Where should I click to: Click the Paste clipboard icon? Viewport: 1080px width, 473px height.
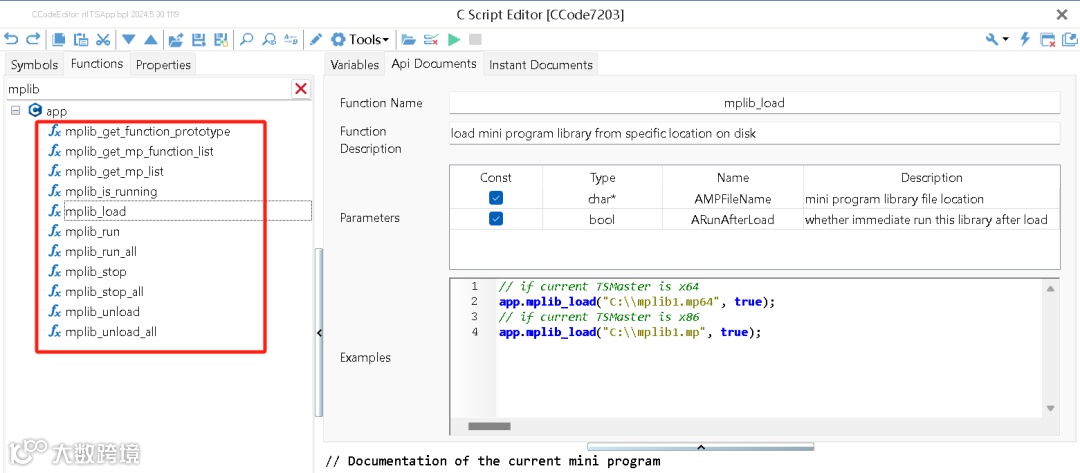[81, 39]
